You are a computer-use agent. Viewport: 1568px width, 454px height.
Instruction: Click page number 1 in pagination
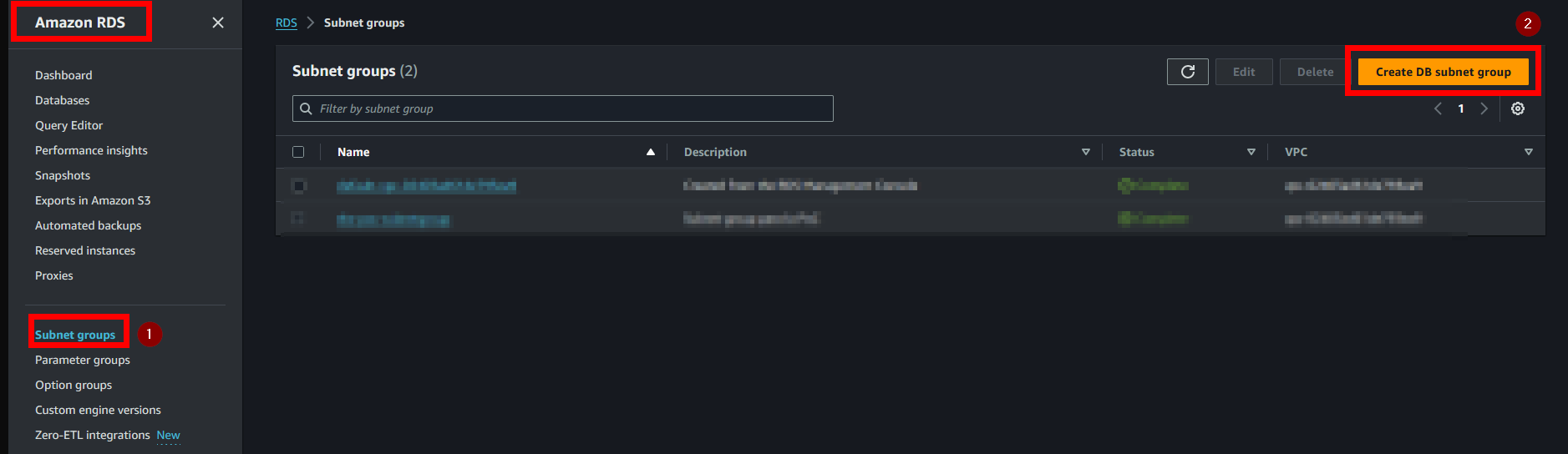(1461, 108)
